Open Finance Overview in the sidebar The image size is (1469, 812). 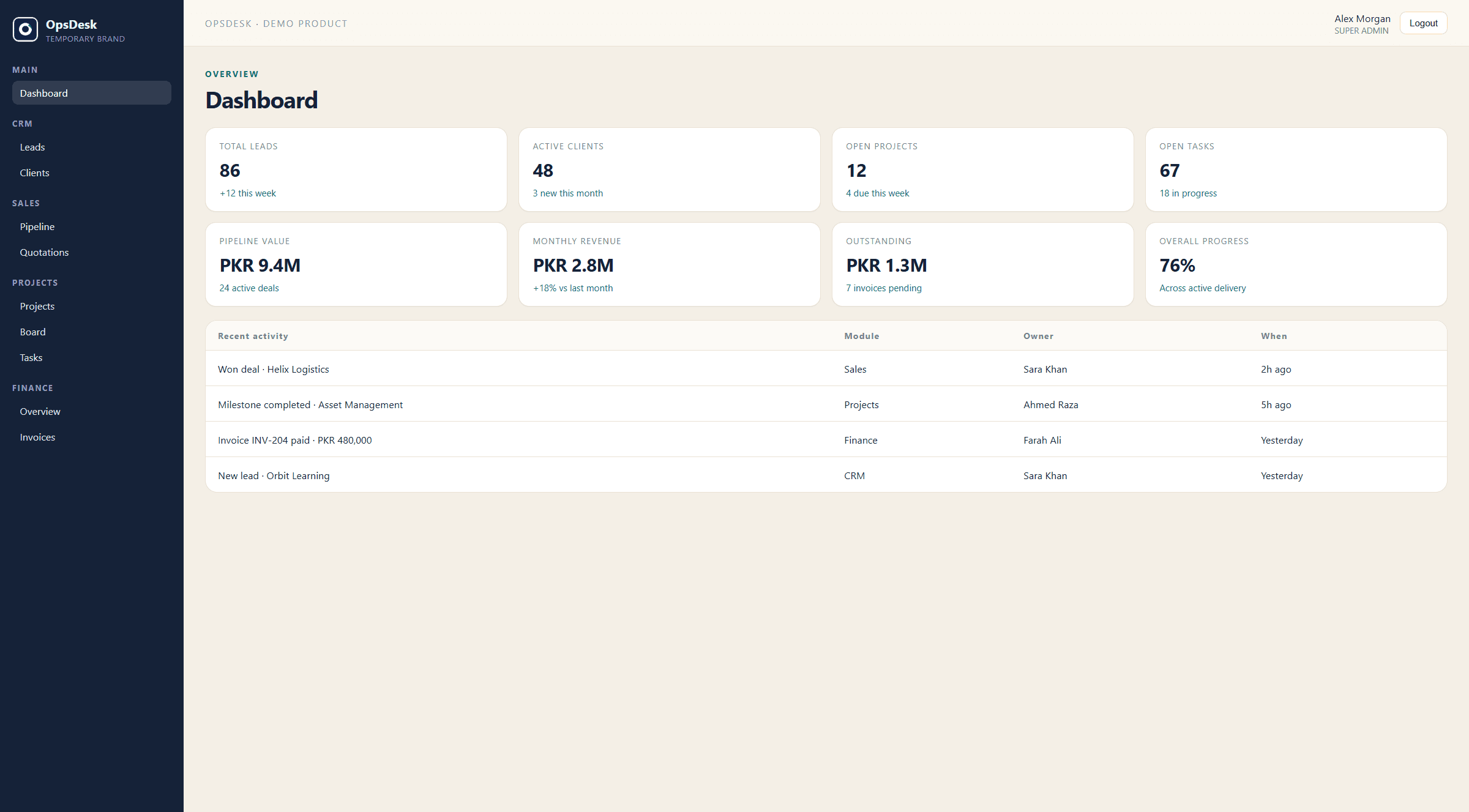(x=92, y=411)
